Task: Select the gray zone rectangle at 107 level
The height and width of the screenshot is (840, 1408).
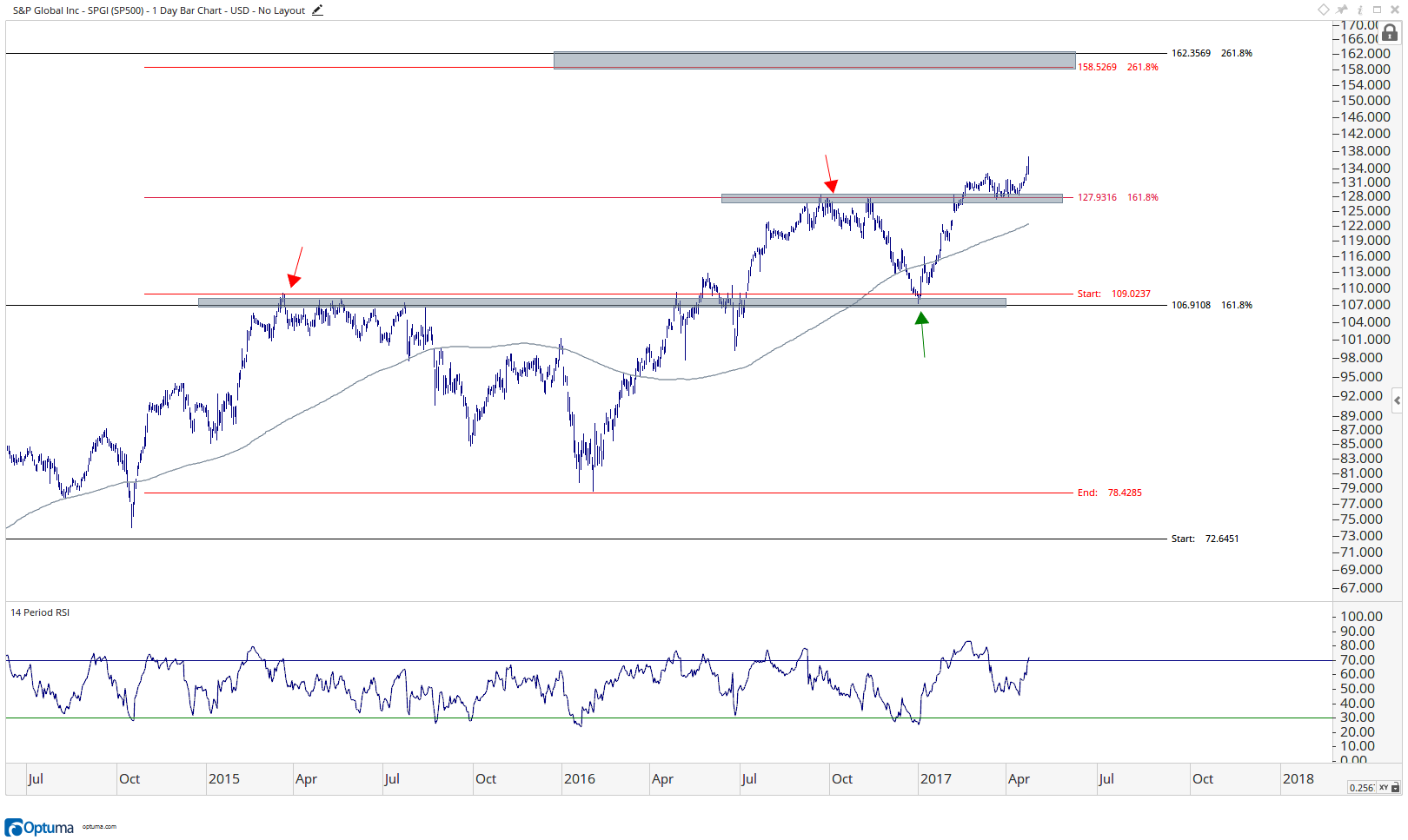Action: tap(602, 303)
